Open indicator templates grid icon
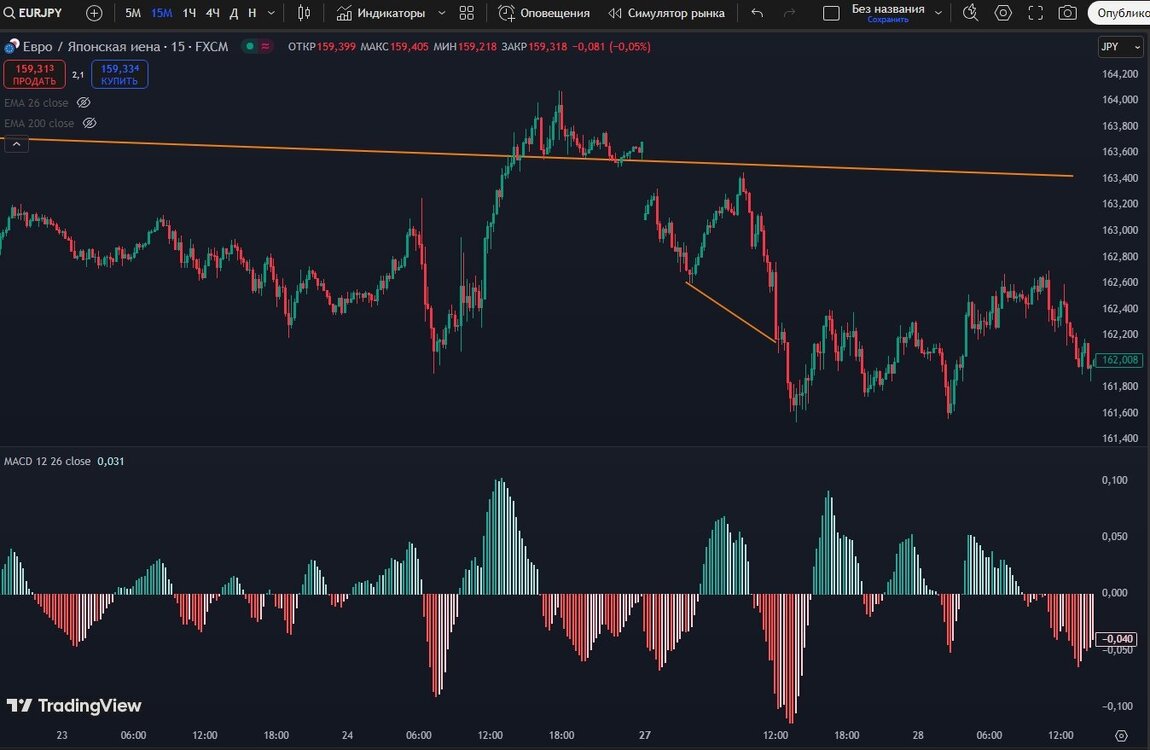 click(x=466, y=12)
